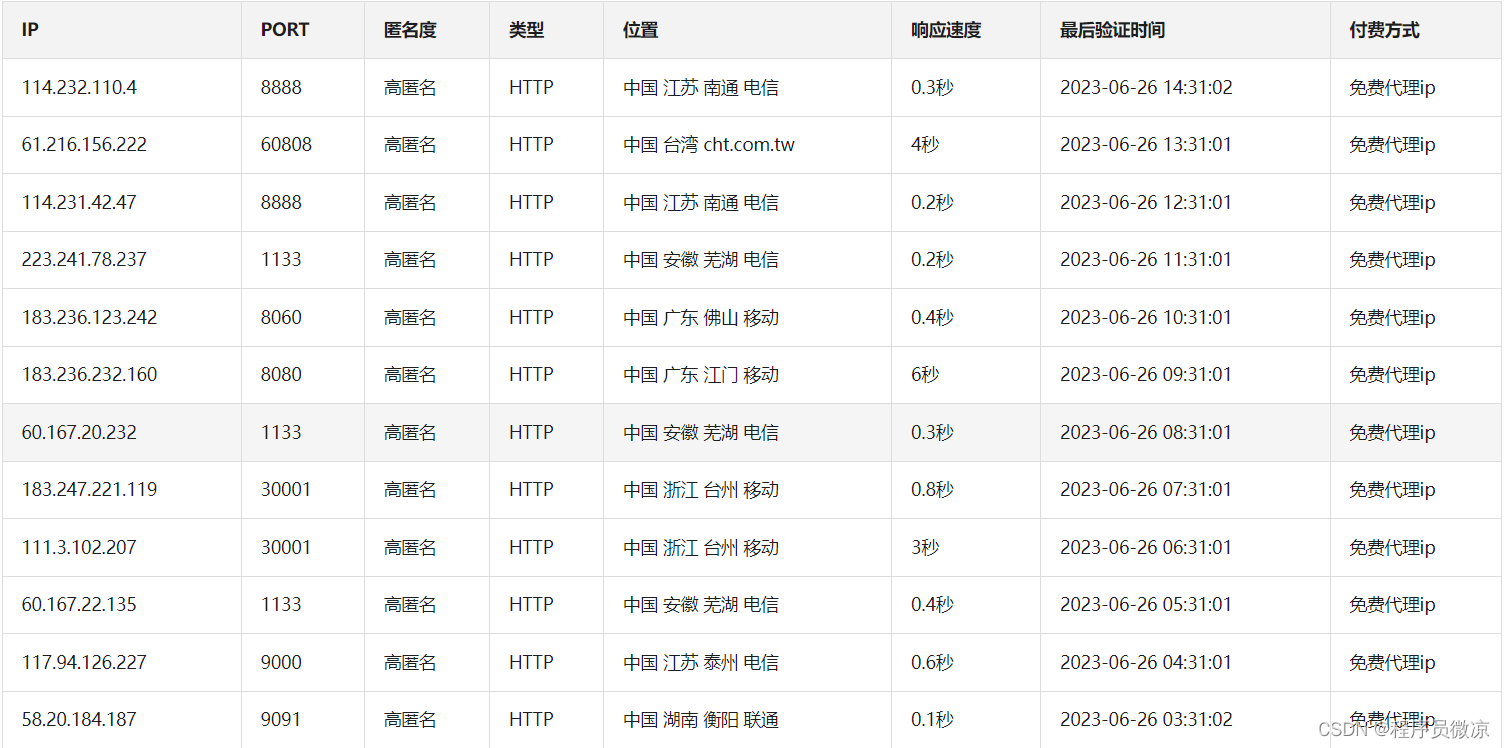Click timestamp 2023-06-26 05:31:01
Screen dimensions: 1505x748
[1146, 604]
